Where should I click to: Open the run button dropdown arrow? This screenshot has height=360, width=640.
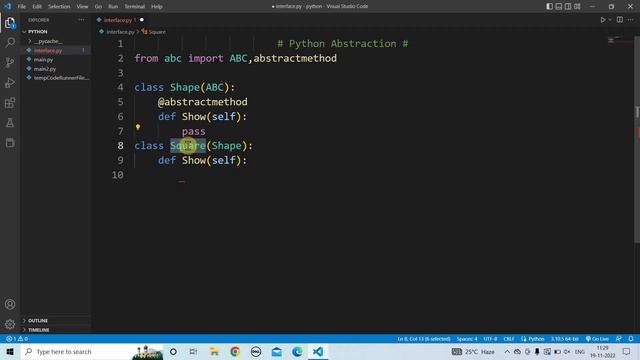point(610,20)
